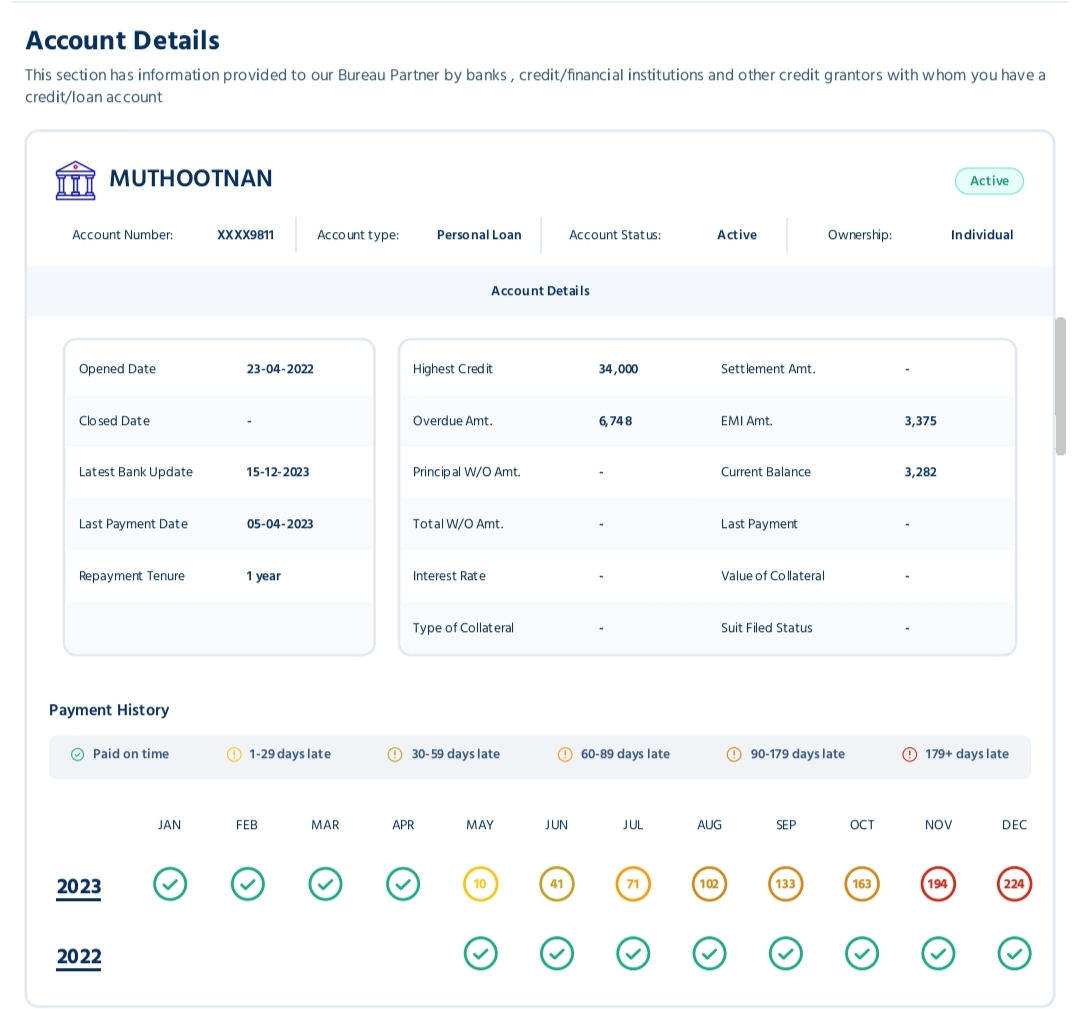Click the December 2023 224-days-late red icon
The width and height of the screenshot is (1074, 1009).
1014,884
